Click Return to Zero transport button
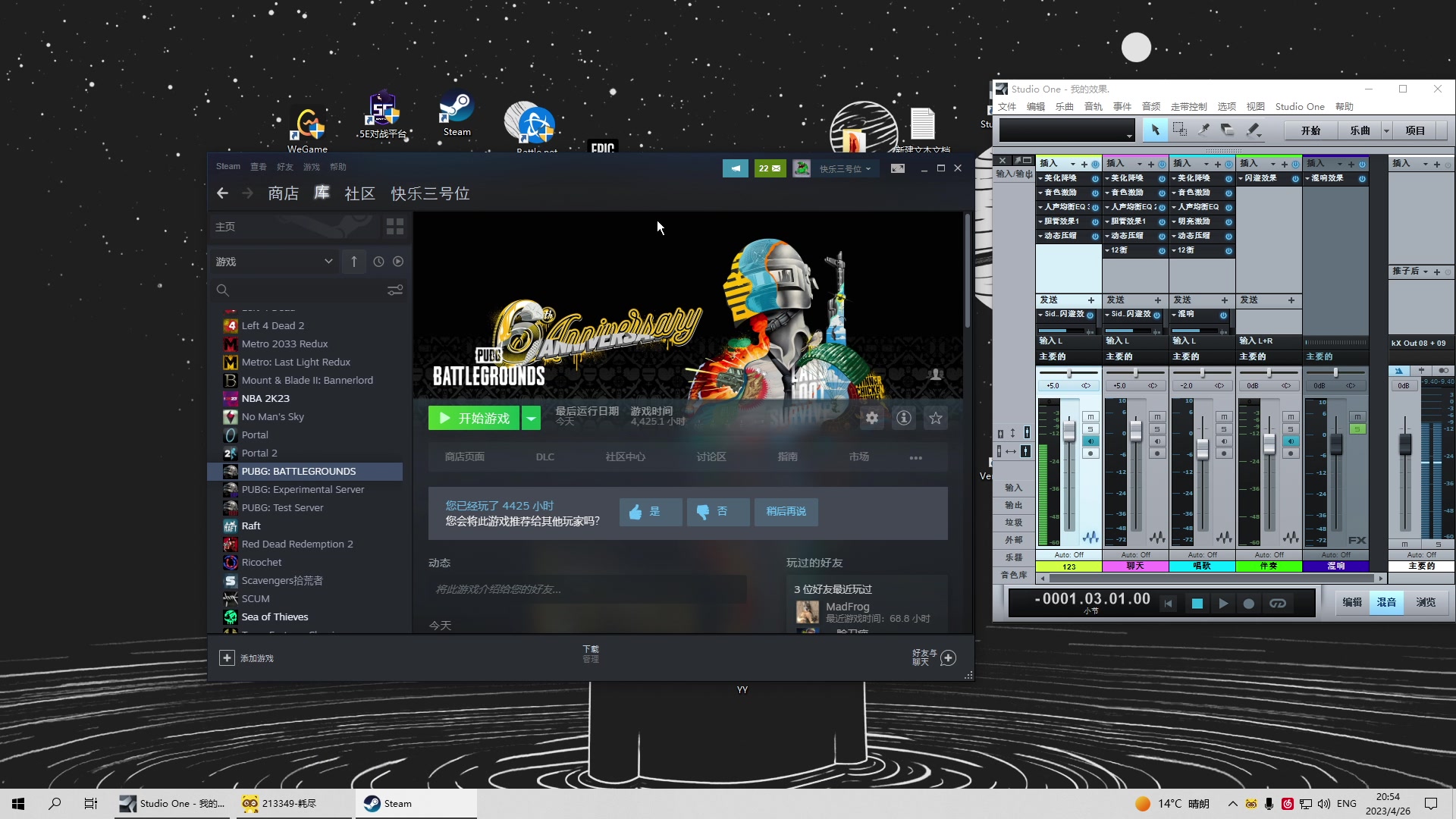Image resolution: width=1456 pixels, height=819 pixels. click(1169, 604)
